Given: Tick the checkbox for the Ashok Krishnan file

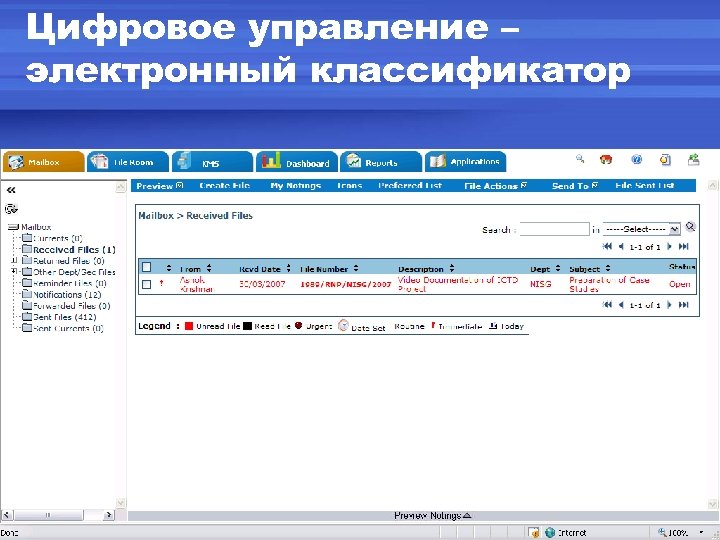Looking at the screenshot, I should pos(146,285).
